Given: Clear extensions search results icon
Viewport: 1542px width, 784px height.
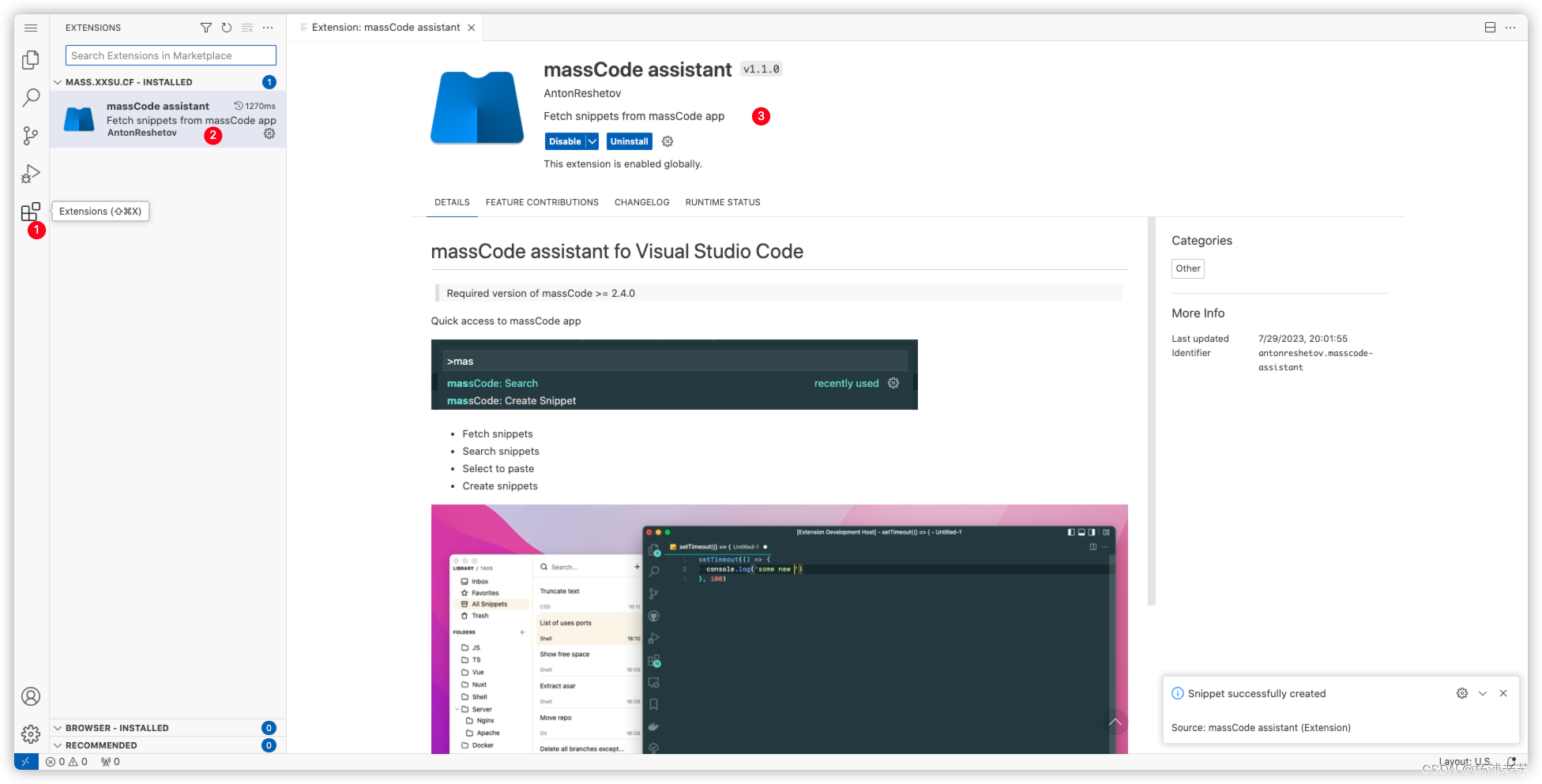Looking at the screenshot, I should [247, 28].
